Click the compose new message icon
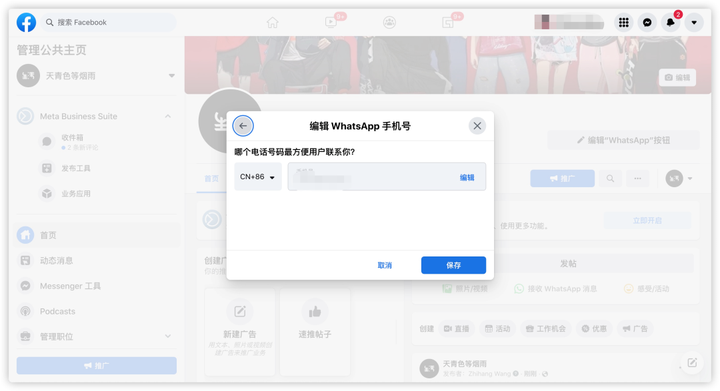 [692, 363]
